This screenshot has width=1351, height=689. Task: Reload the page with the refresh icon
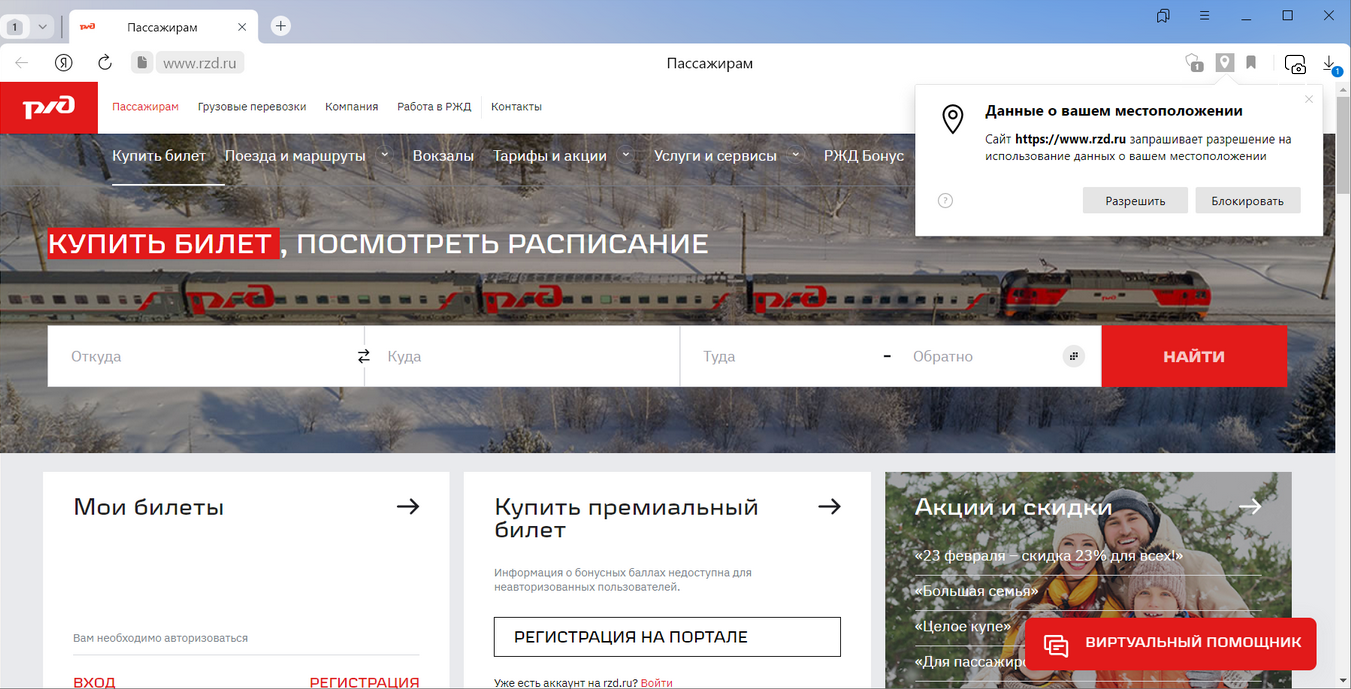click(x=105, y=63)
